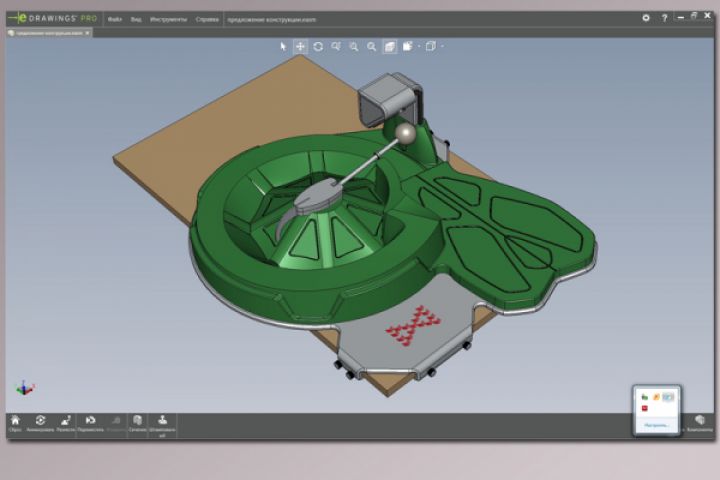Click the display style cube icon
The width and height of the screenshot is (720, 480).
click(x=407, y=46)
